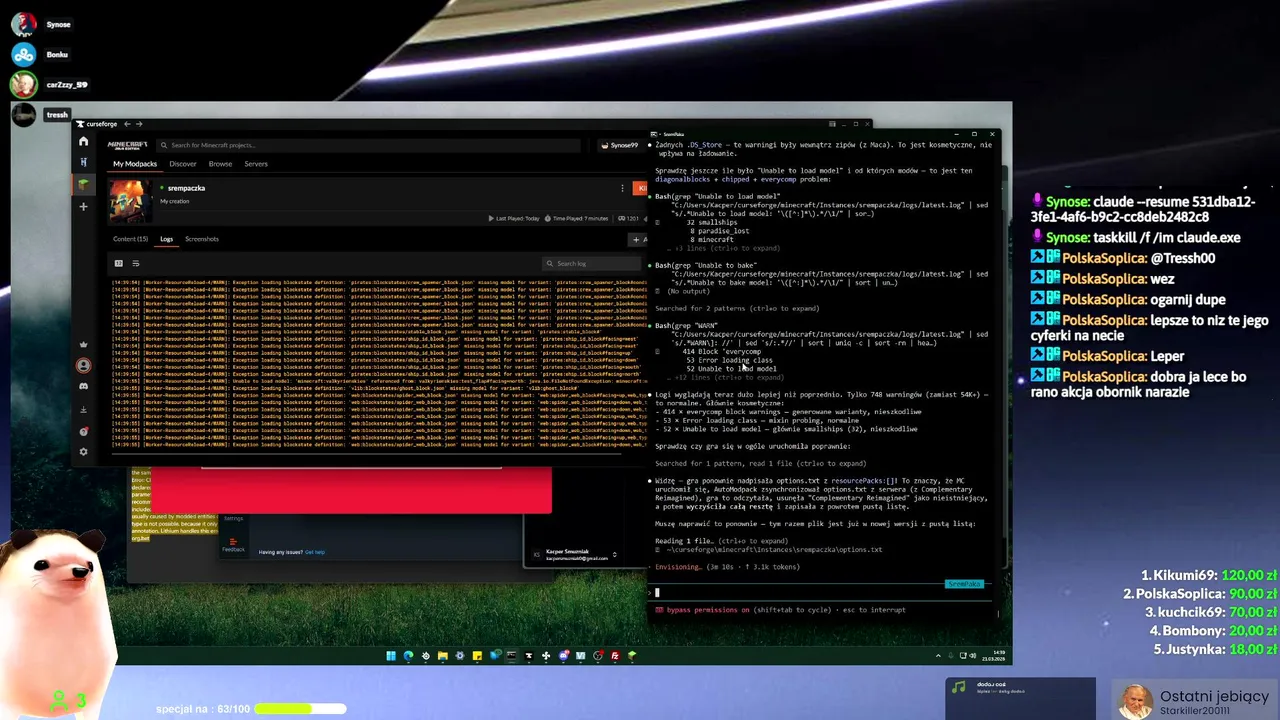This screenshot has height=720, width=1280.
Task: Follow the Get help link
Action: 315,552
